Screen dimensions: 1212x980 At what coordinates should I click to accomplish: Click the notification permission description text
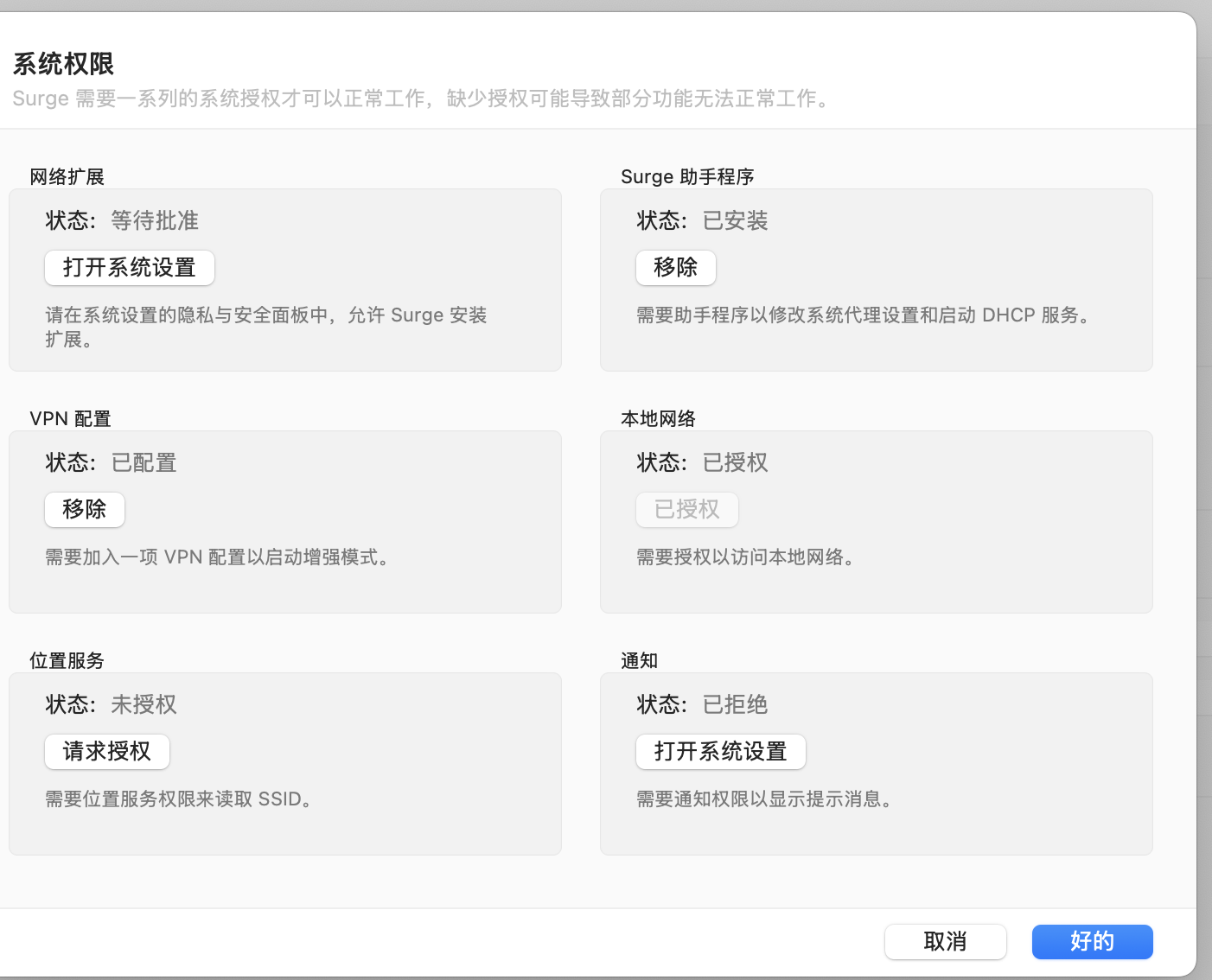765,799
